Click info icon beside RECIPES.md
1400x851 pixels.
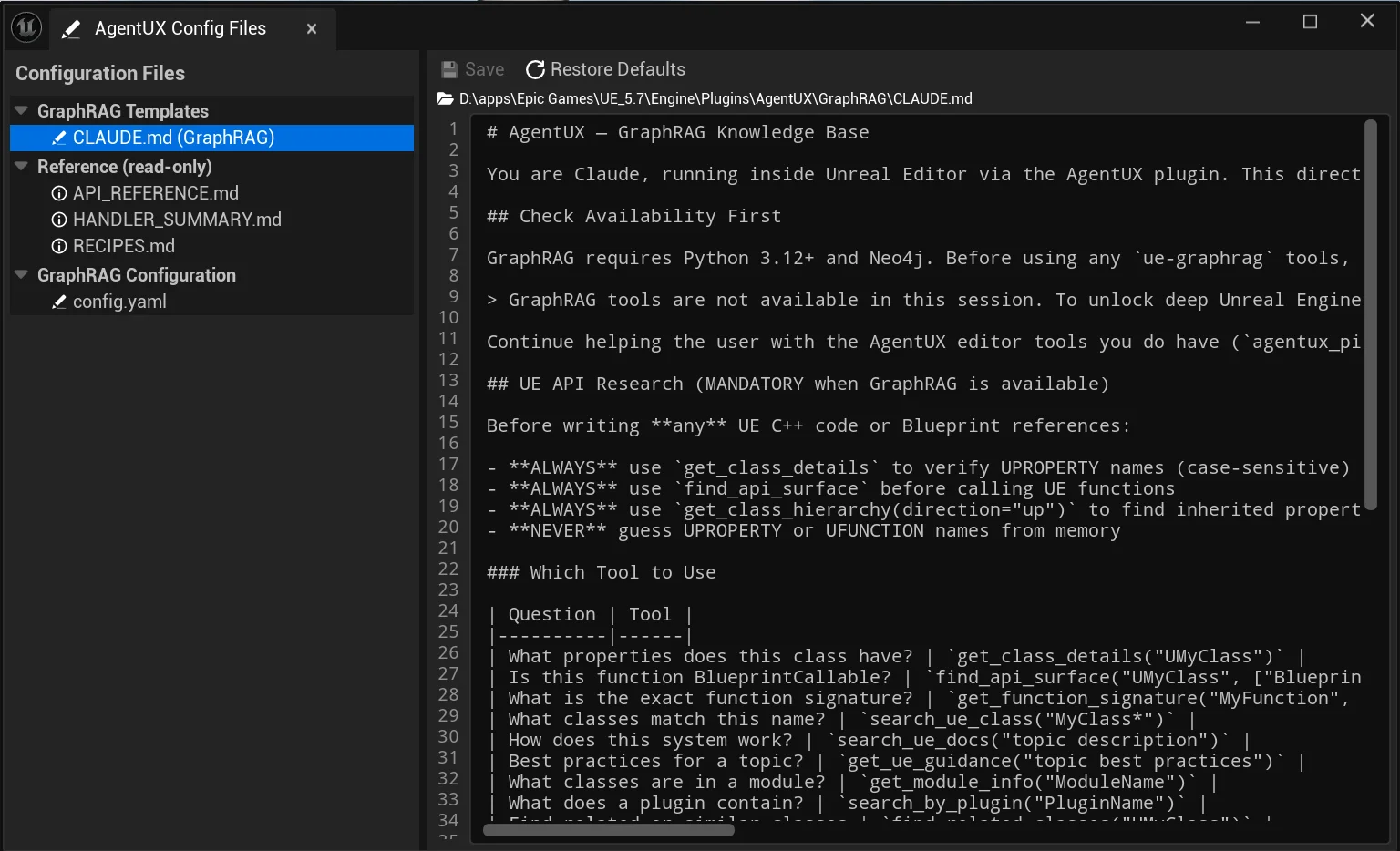click(59, 246)
